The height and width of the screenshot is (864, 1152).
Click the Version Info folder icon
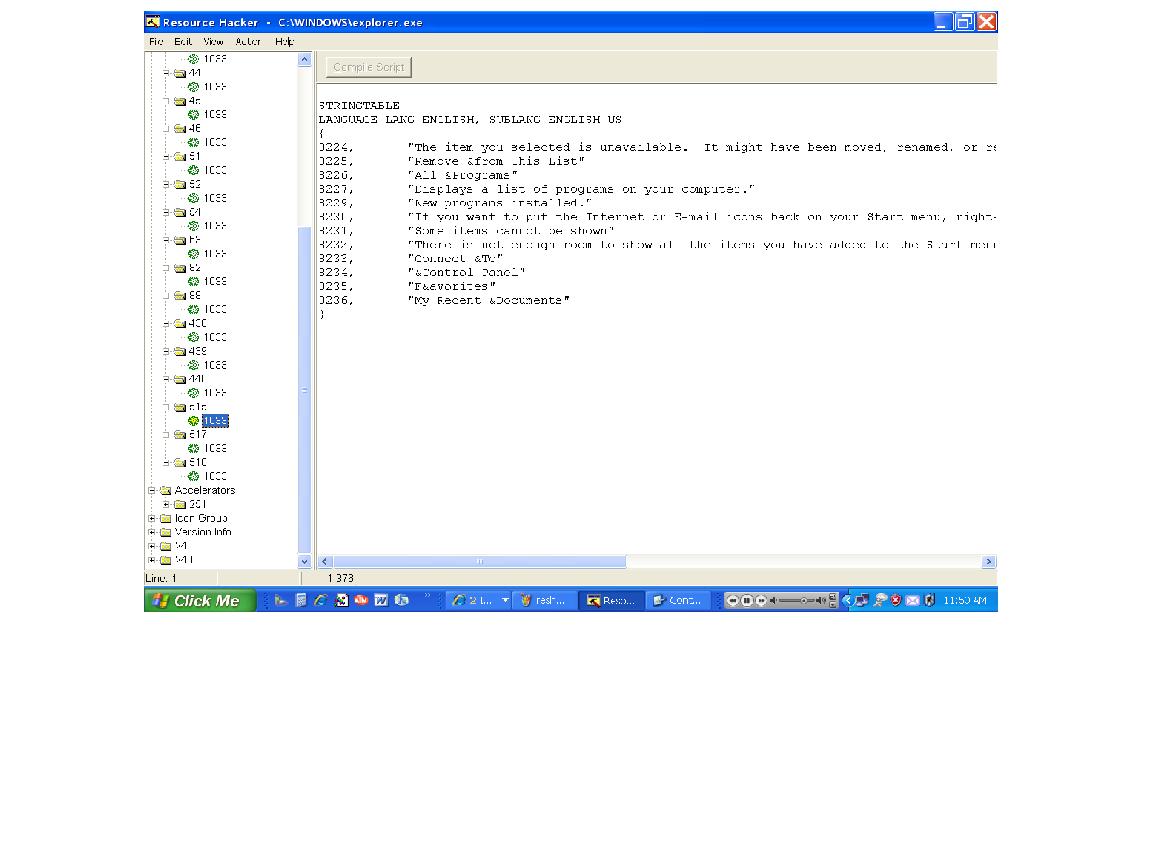tap(165, 533)
